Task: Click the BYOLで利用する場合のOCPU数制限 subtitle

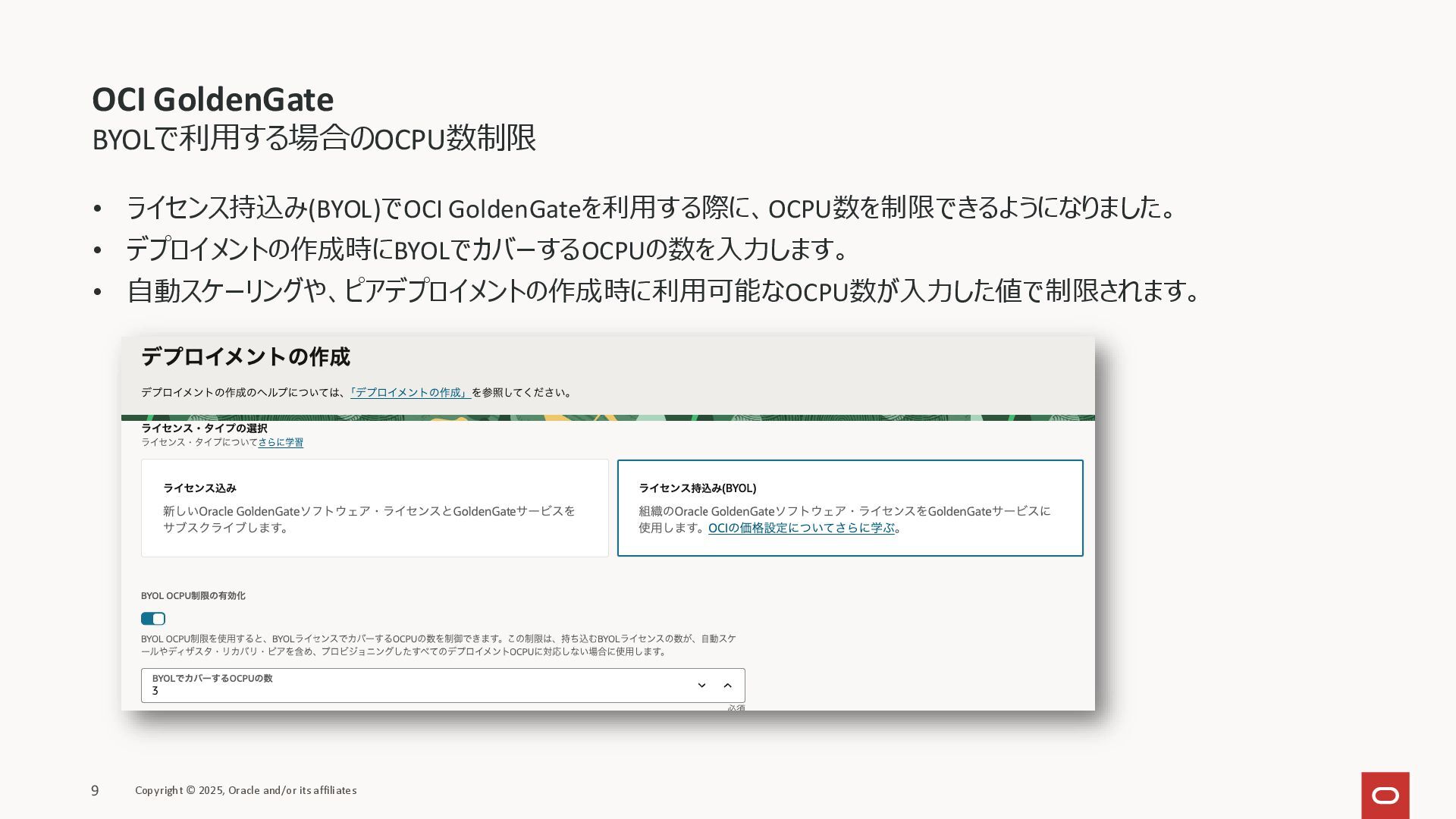Action: pyautogui.click(x=314, y=139)
